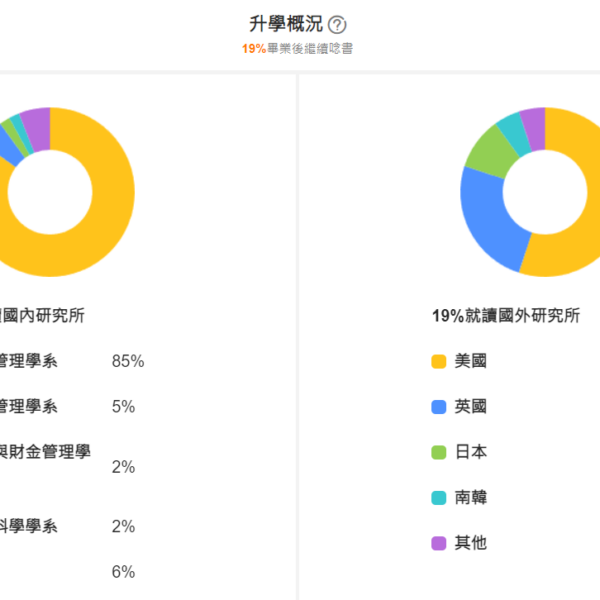This screenshot has width=600, height=600.
Task: Click the 85% value in the left list
Action: click(x=128, y=361)
